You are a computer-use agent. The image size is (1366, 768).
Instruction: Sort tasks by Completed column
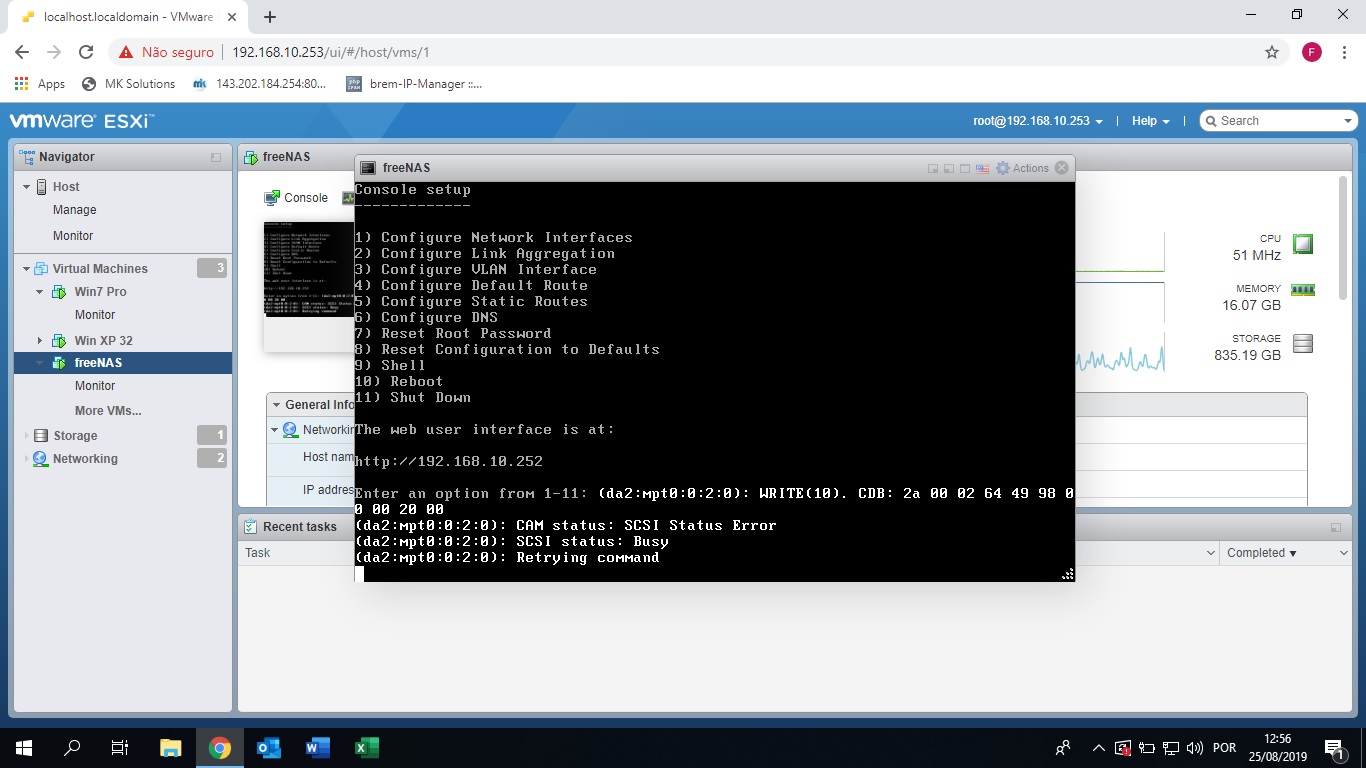(x=1261, y=553)
